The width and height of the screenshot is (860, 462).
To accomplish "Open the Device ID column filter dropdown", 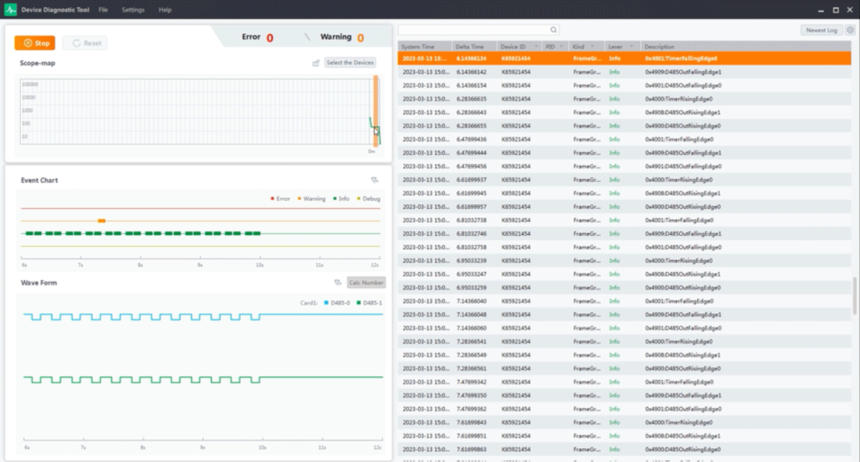I will [536, 47].
